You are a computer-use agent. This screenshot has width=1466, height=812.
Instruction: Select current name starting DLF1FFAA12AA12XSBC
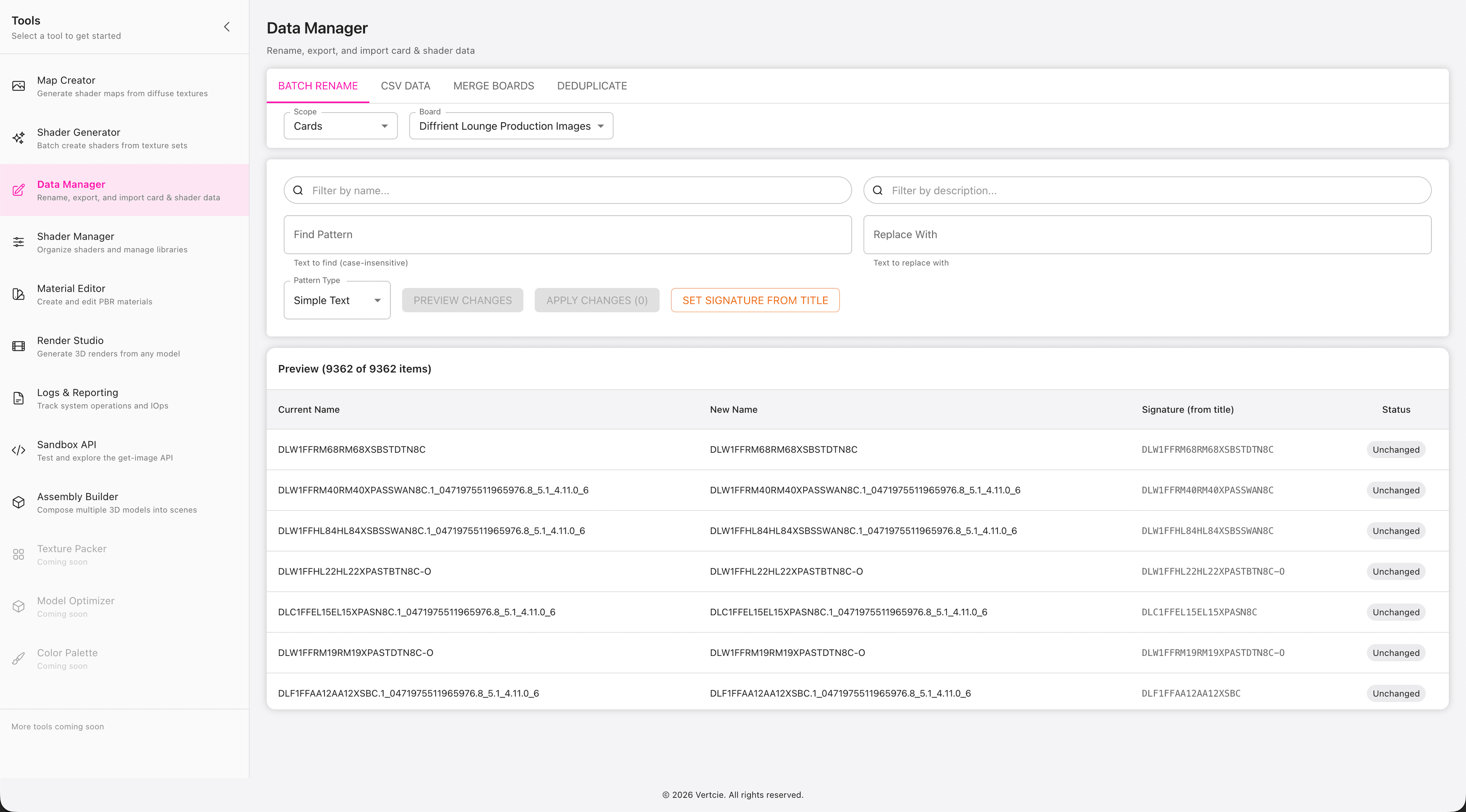point(408,693)
